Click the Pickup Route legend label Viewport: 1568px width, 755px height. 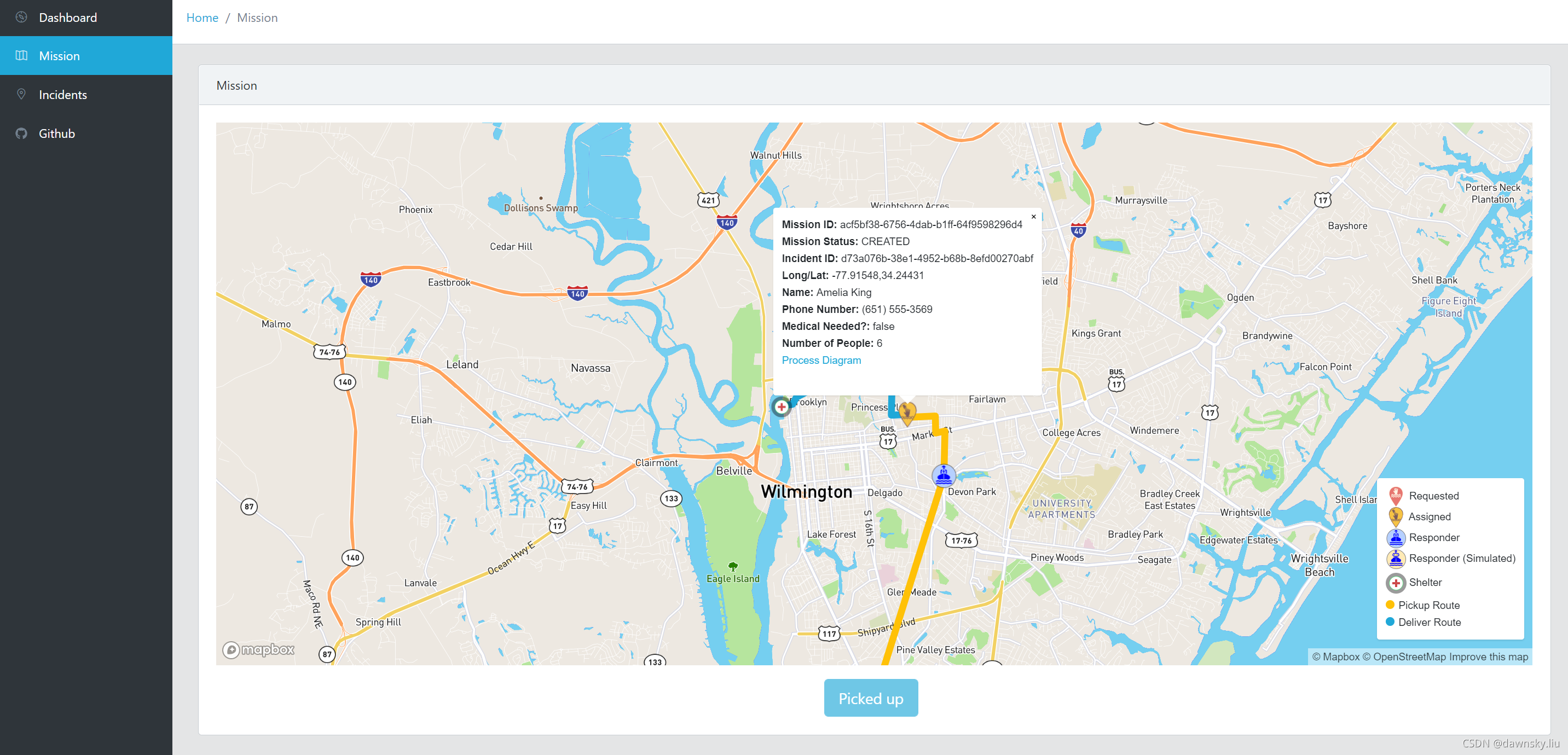1428,605
